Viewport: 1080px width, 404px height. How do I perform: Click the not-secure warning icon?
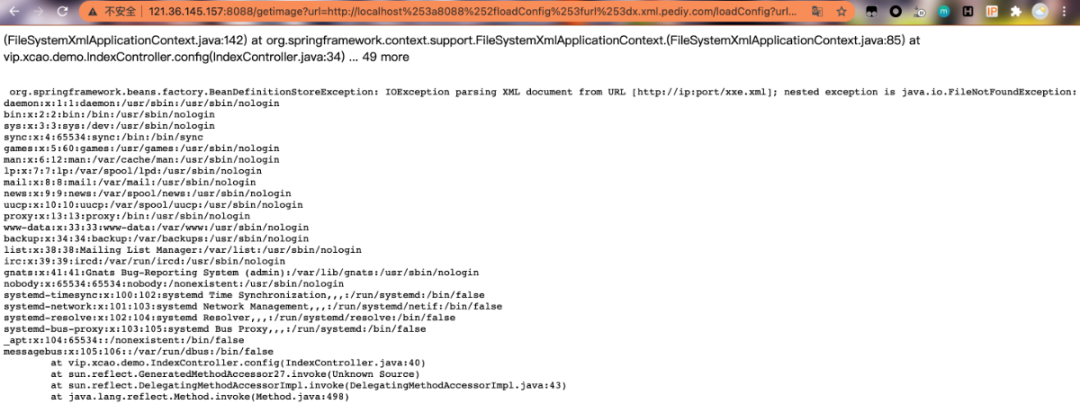(x=92, y=12)
